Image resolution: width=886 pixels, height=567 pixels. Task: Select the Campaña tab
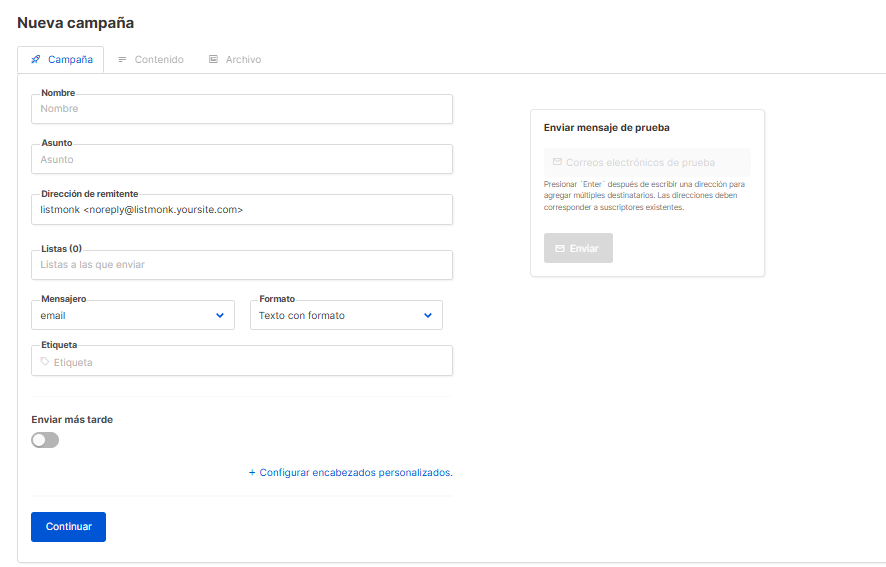(x=61, y=60)
